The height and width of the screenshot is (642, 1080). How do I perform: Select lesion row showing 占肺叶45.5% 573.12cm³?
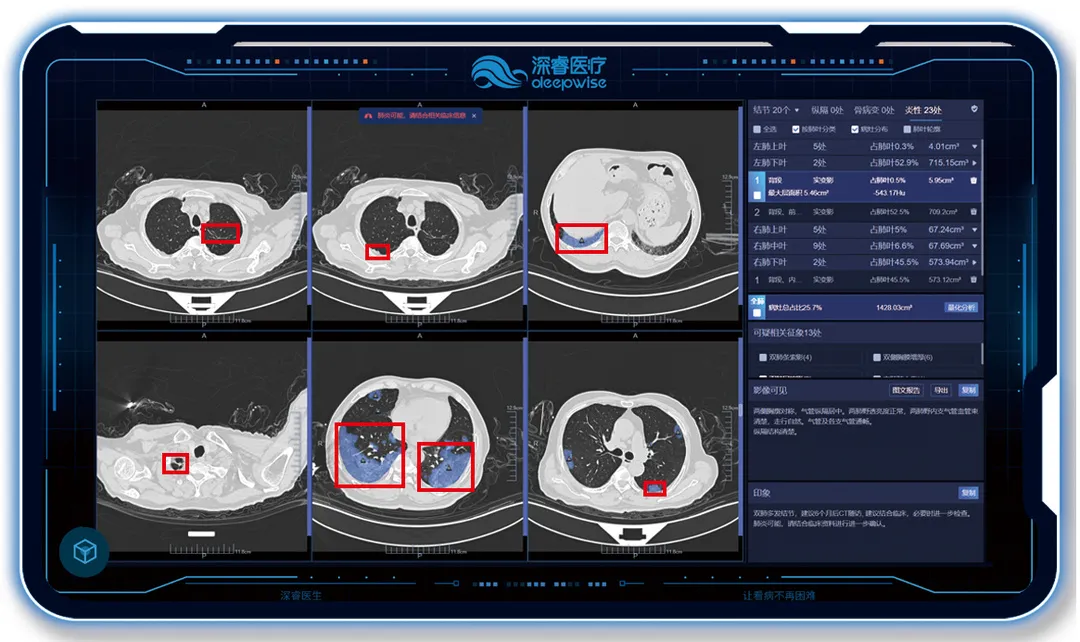(x=865, y=280)
